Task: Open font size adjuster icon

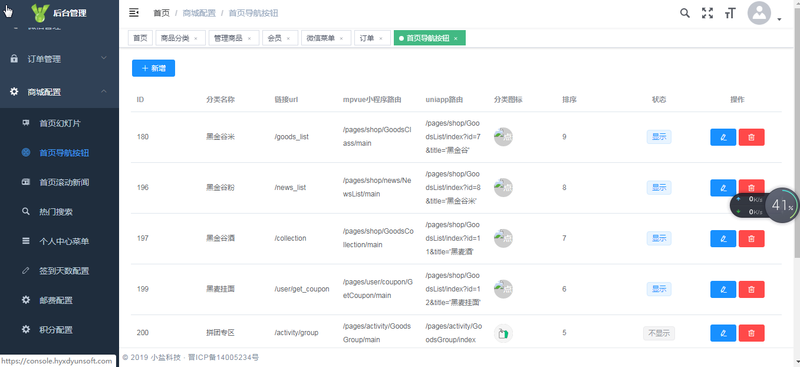Action: (x=730, y=13)
